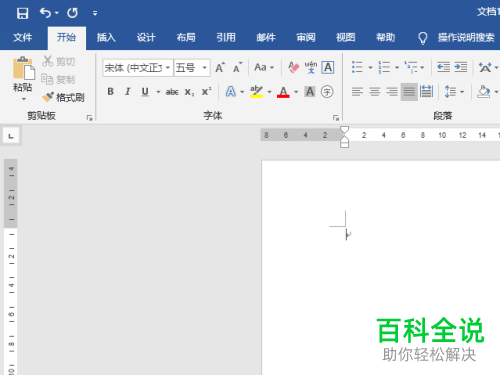Clear all formatting with eraser icon
Image resolution: width=500 pixels, height=375 pixels.
pyautogui.click(x=293, y=68)
